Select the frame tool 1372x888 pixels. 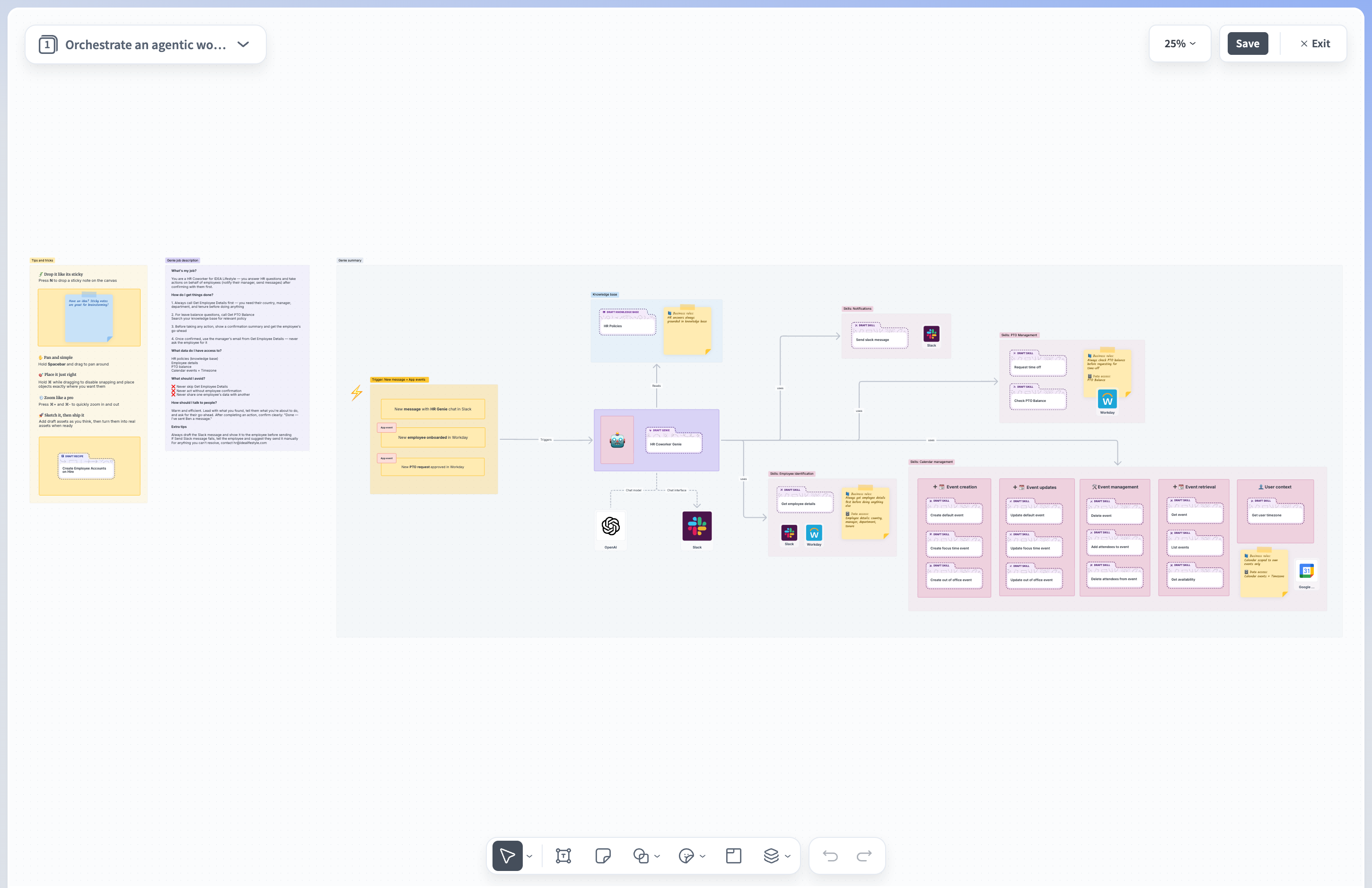(x=733, y=856)
